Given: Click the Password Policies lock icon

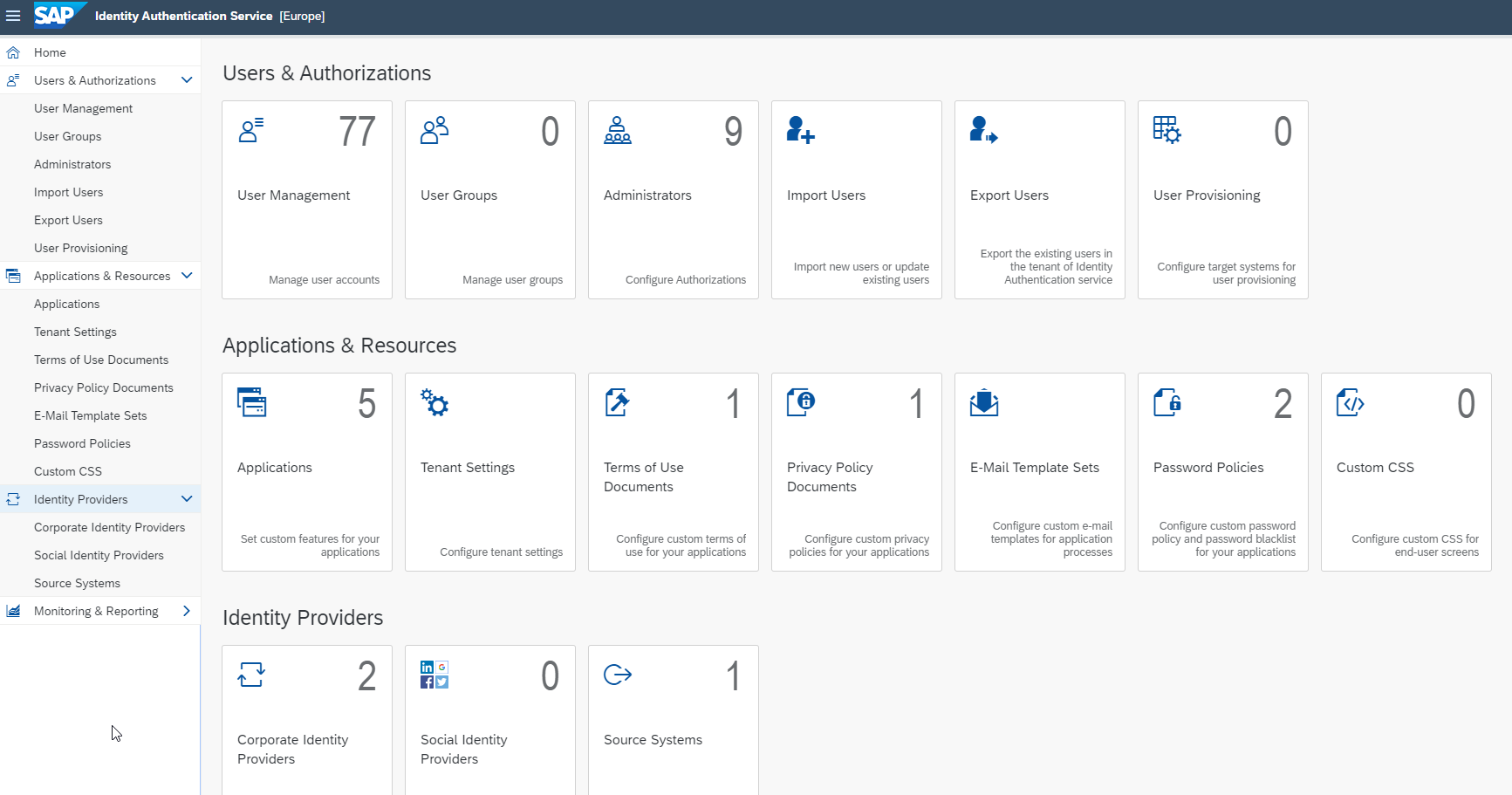Looking at the screenshot, I should pos(1166,402).
